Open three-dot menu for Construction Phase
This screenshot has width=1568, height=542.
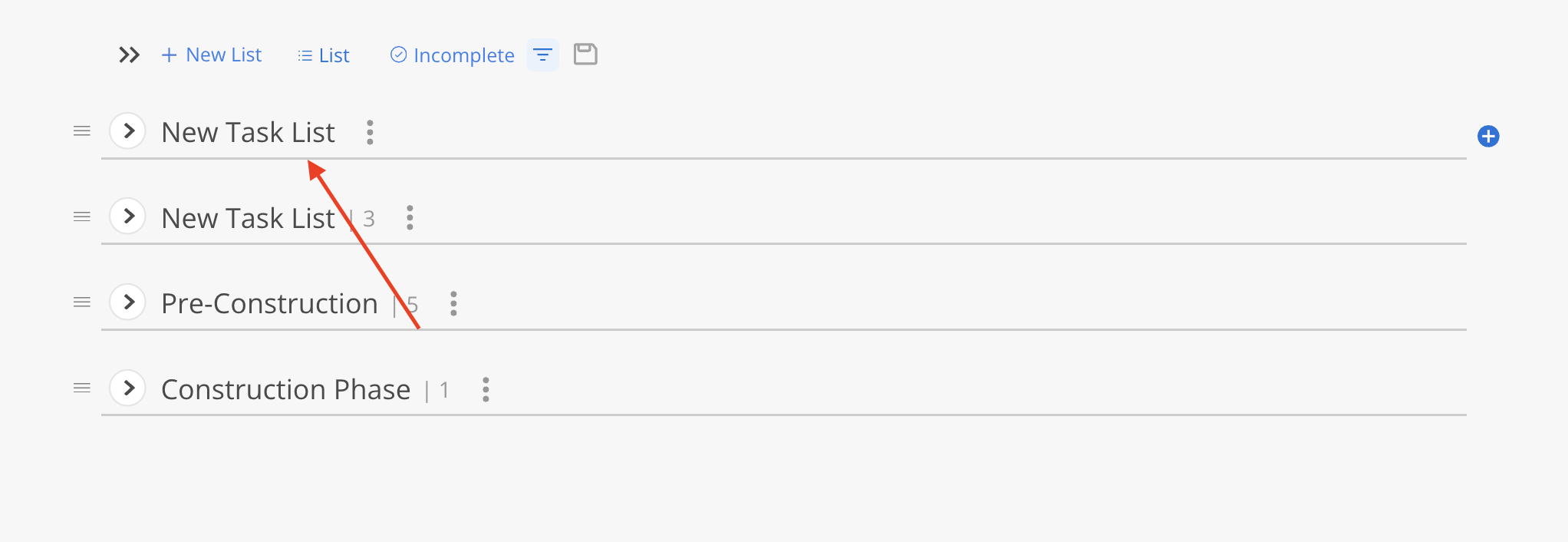pyautogui.click(x=486, y=390)
